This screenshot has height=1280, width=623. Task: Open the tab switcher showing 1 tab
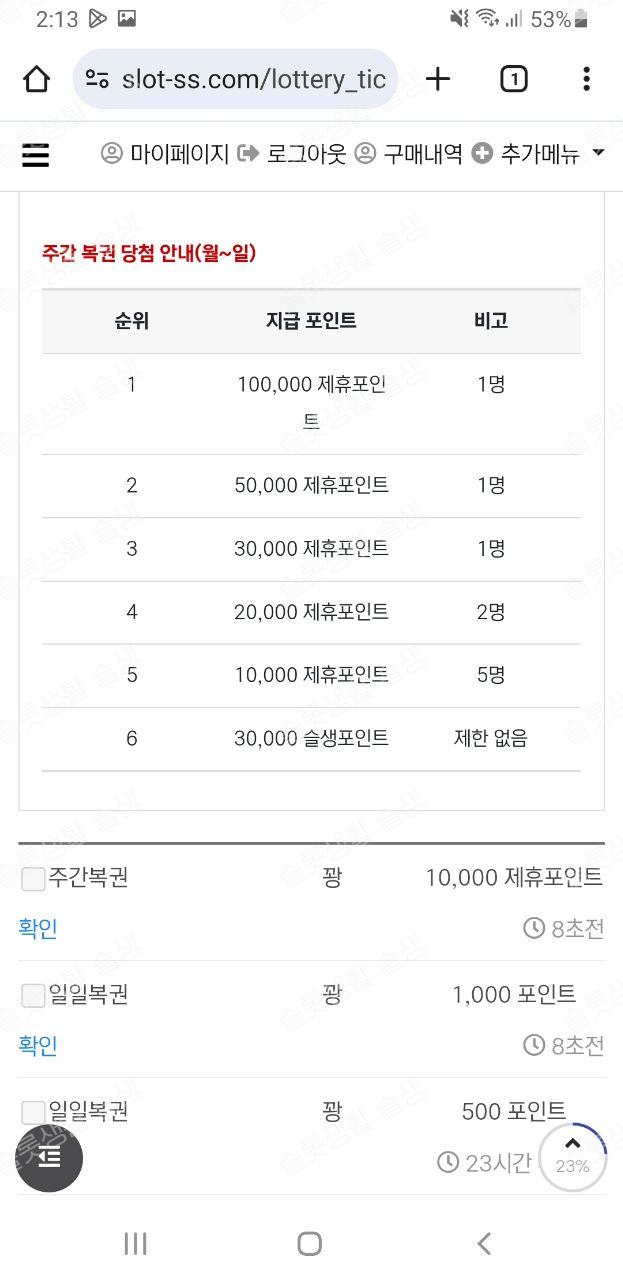513,79
